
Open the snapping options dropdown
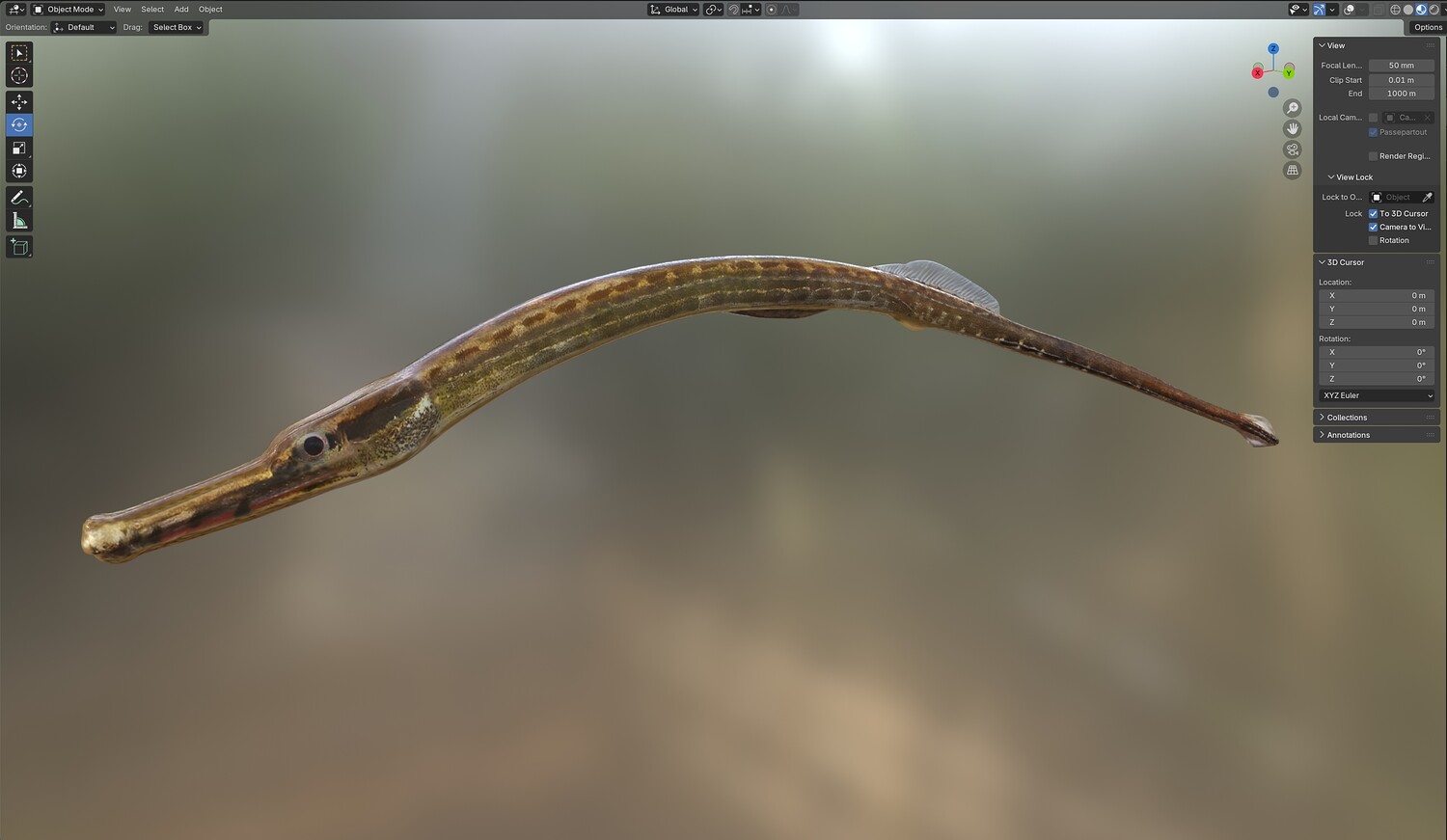coord(751,10)
